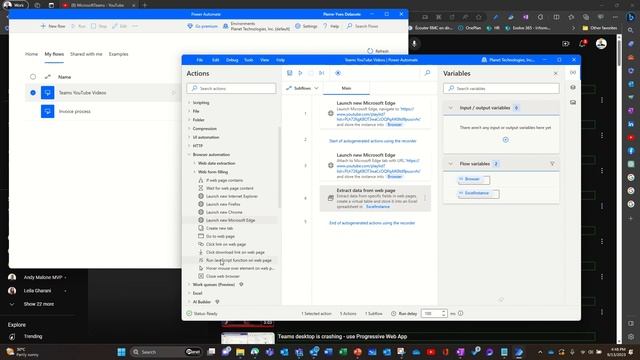Save the flow with the toolbar save icon
This screenshot has height=360, width=640.
(289, 73)
